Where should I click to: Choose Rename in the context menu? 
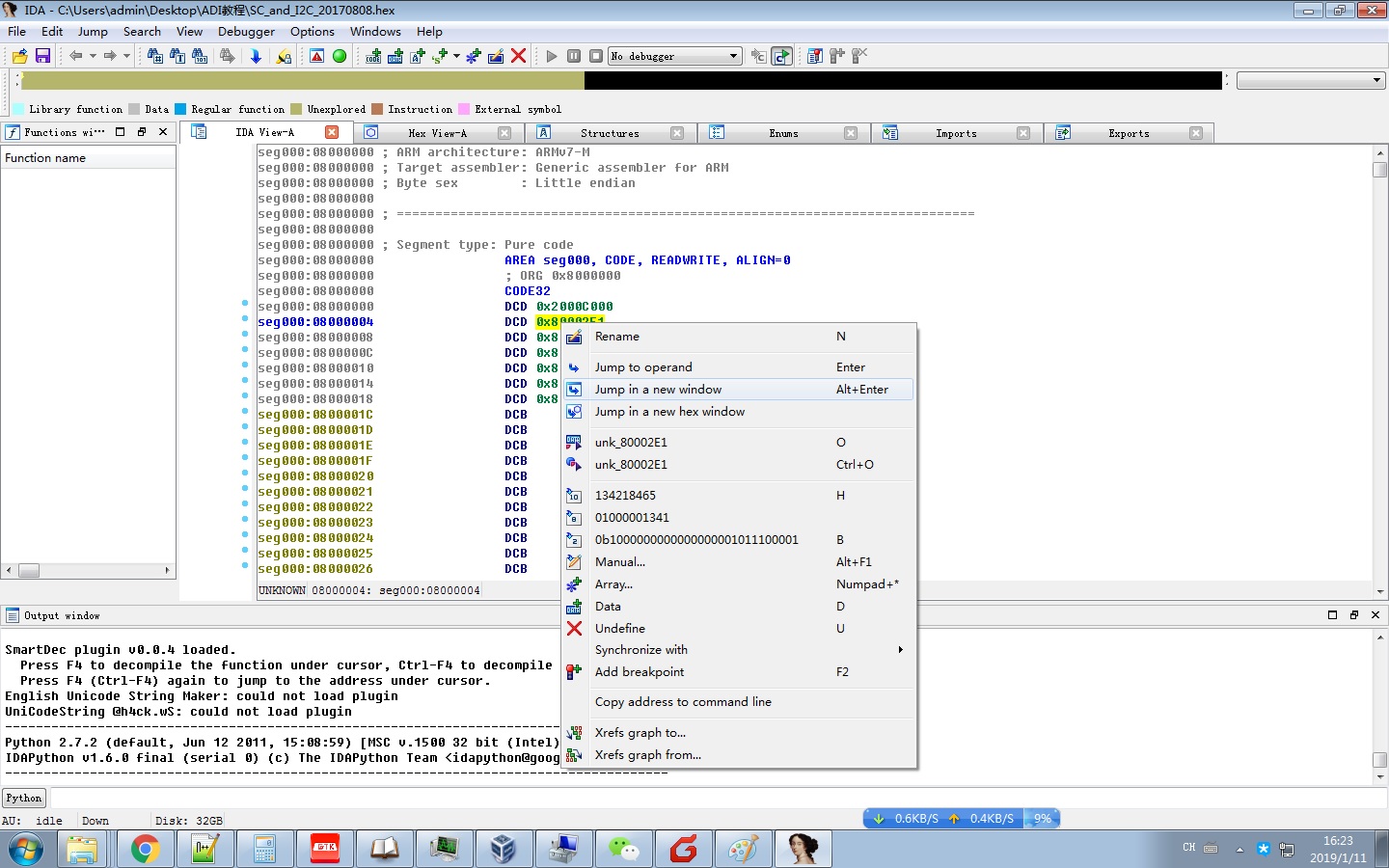click(x=617, y=337)
